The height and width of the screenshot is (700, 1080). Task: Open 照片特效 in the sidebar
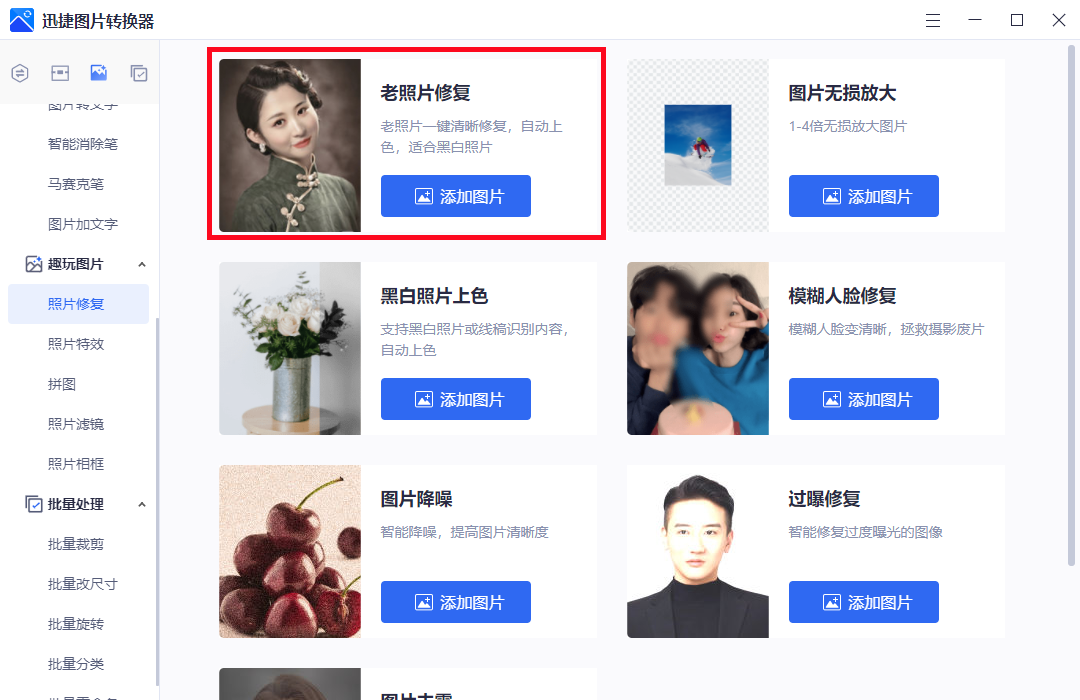pyautogui.click(x=76, y=344)
